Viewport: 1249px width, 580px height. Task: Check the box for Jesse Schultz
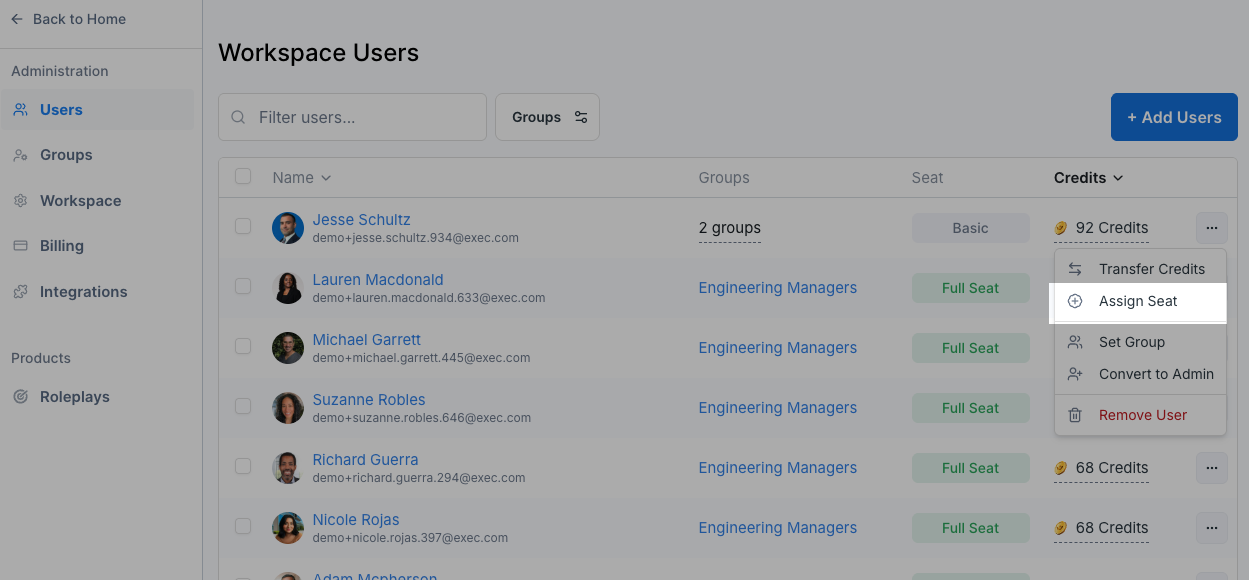pos(243,227)
